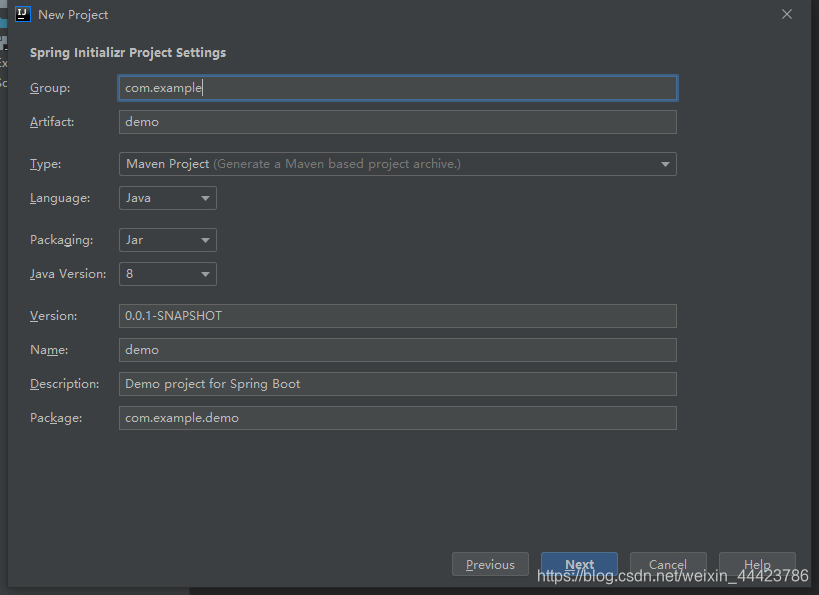Click the Language label
819x595 pixels.
click(x=60, y=198)
